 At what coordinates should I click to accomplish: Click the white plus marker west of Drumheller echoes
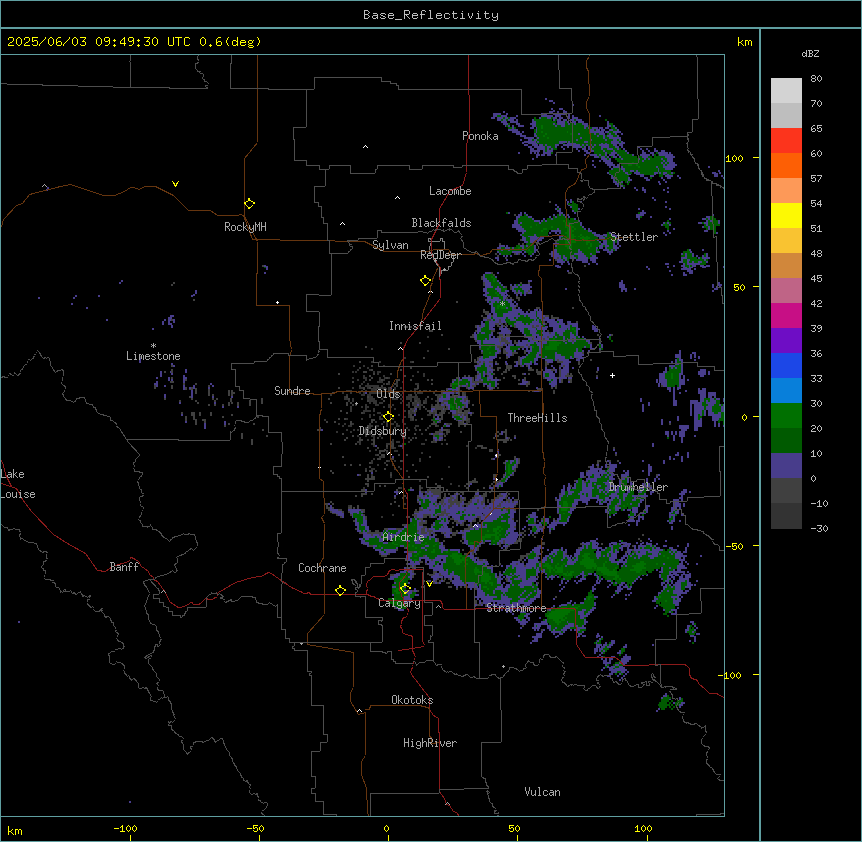612,375
